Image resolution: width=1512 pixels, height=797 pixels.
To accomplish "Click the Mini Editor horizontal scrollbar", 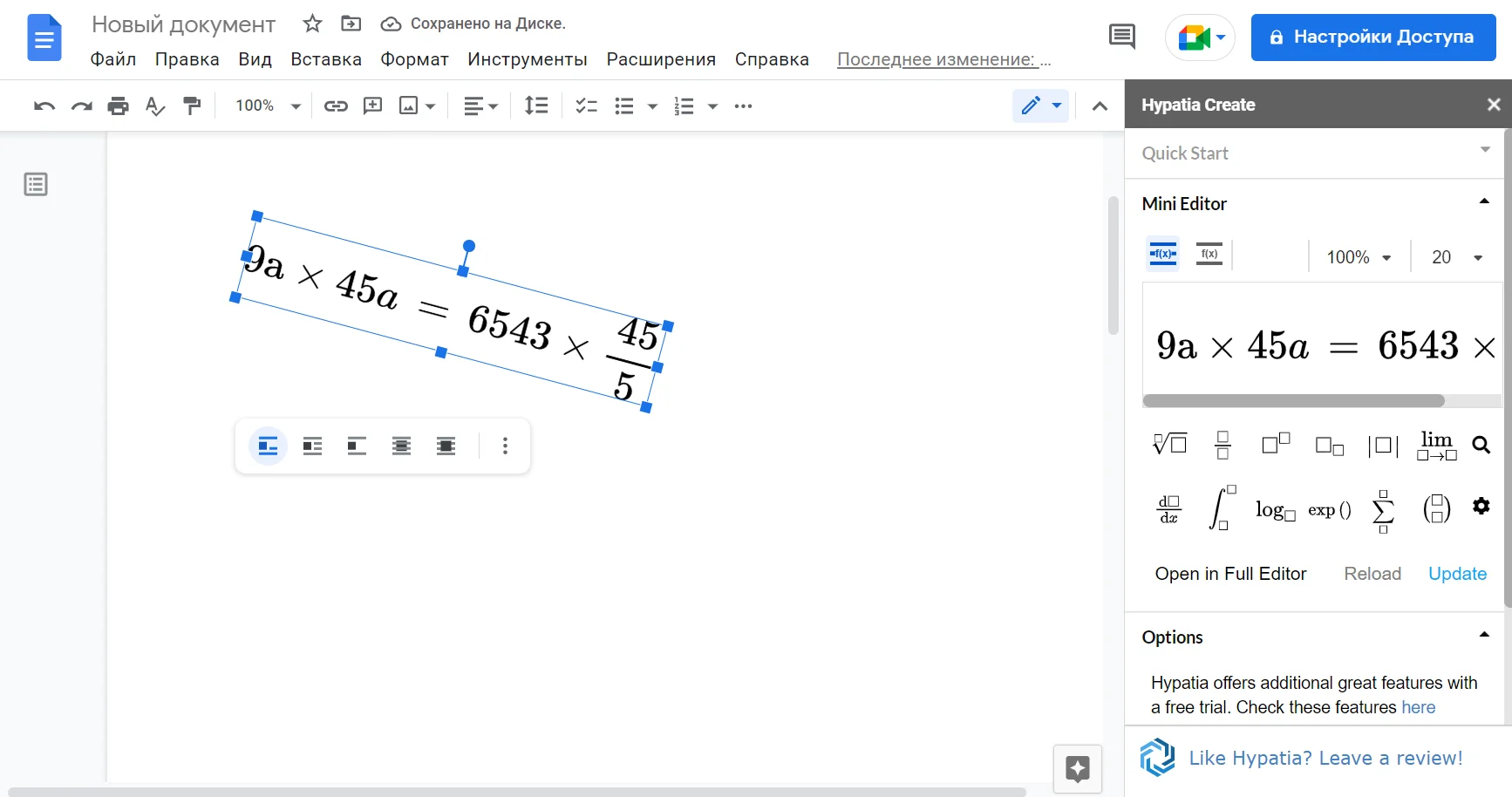I will [1293, 401].
